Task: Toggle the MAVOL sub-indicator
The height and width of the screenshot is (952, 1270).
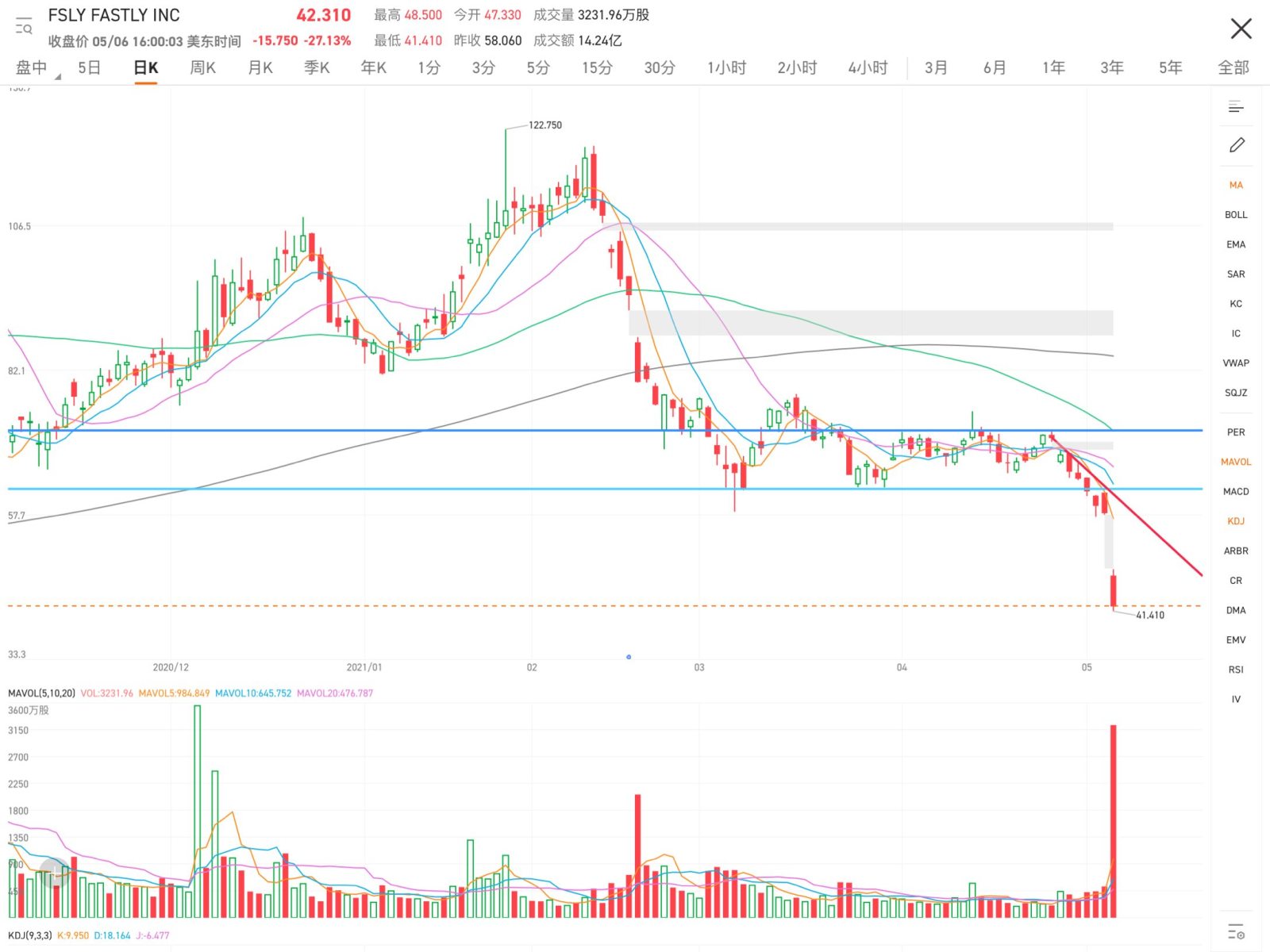Action: pyautogui.click(x=1236, y=462)
